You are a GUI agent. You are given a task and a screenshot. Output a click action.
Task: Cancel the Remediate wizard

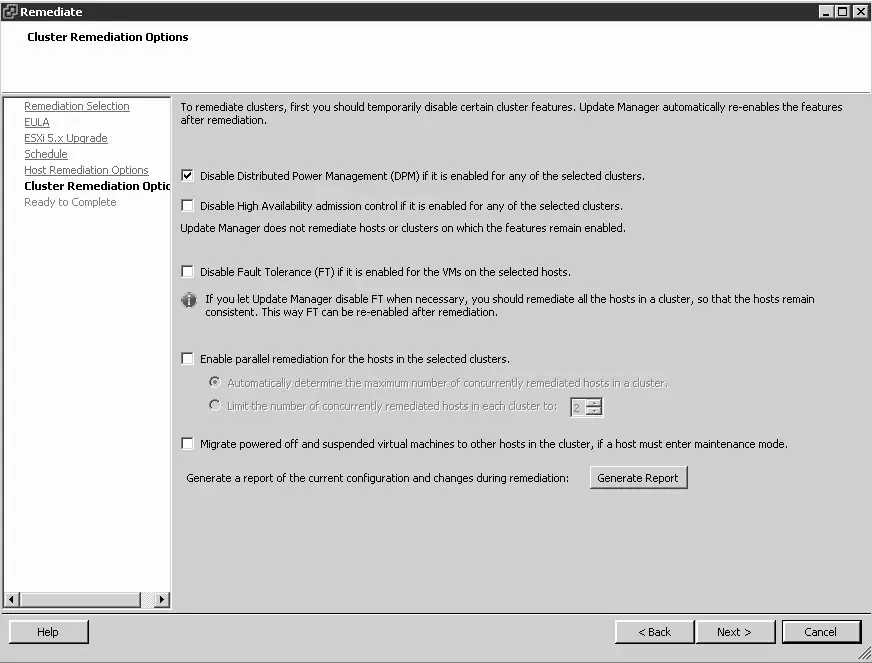(x=821, y=632)
